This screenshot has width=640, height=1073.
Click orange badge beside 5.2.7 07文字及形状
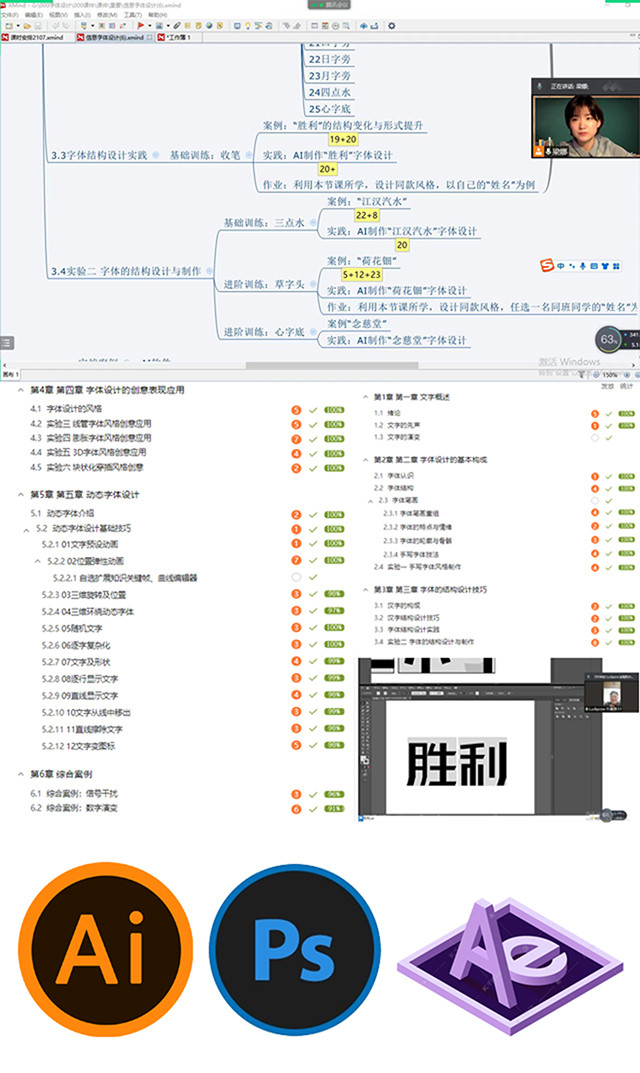pos(296,661)
